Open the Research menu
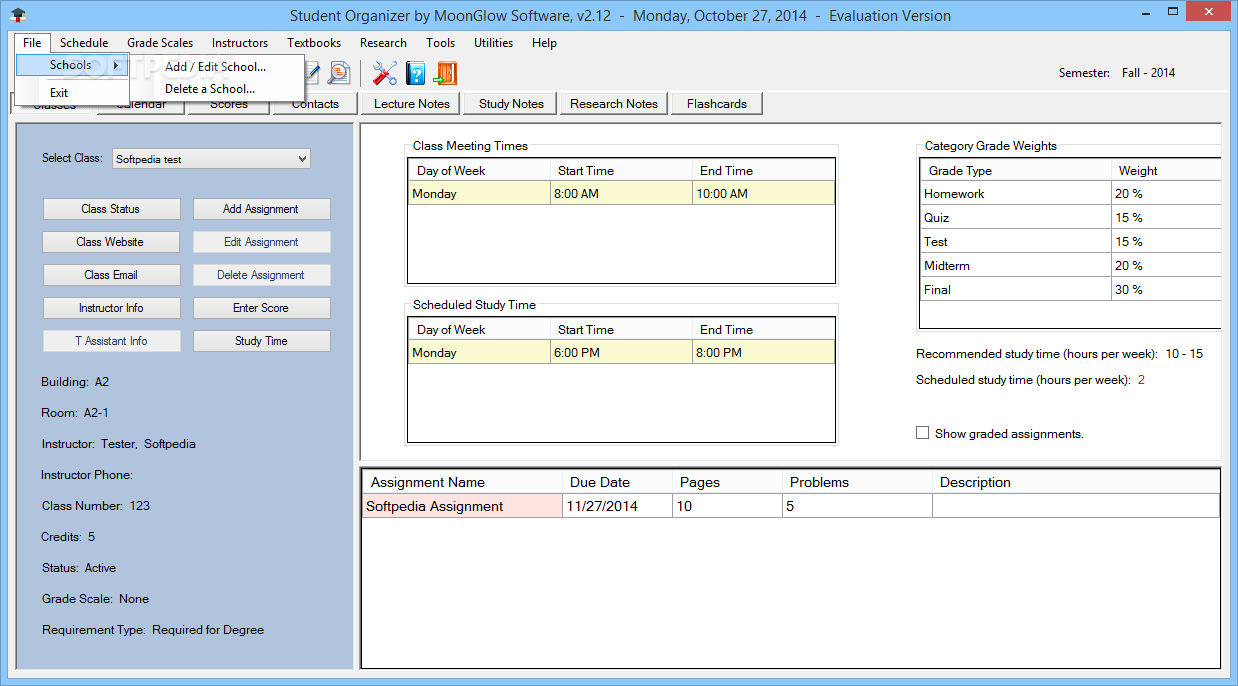Viewport: 1238px width, 686px height. (x=383, y=43)
